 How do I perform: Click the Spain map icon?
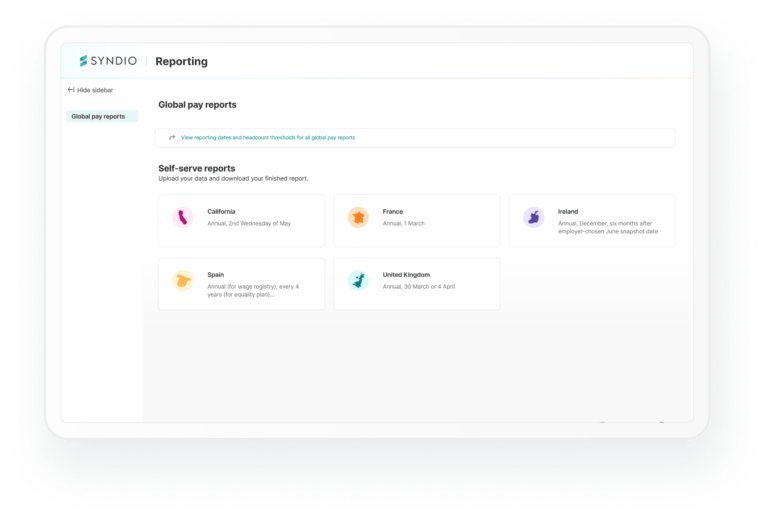[183, 281]
